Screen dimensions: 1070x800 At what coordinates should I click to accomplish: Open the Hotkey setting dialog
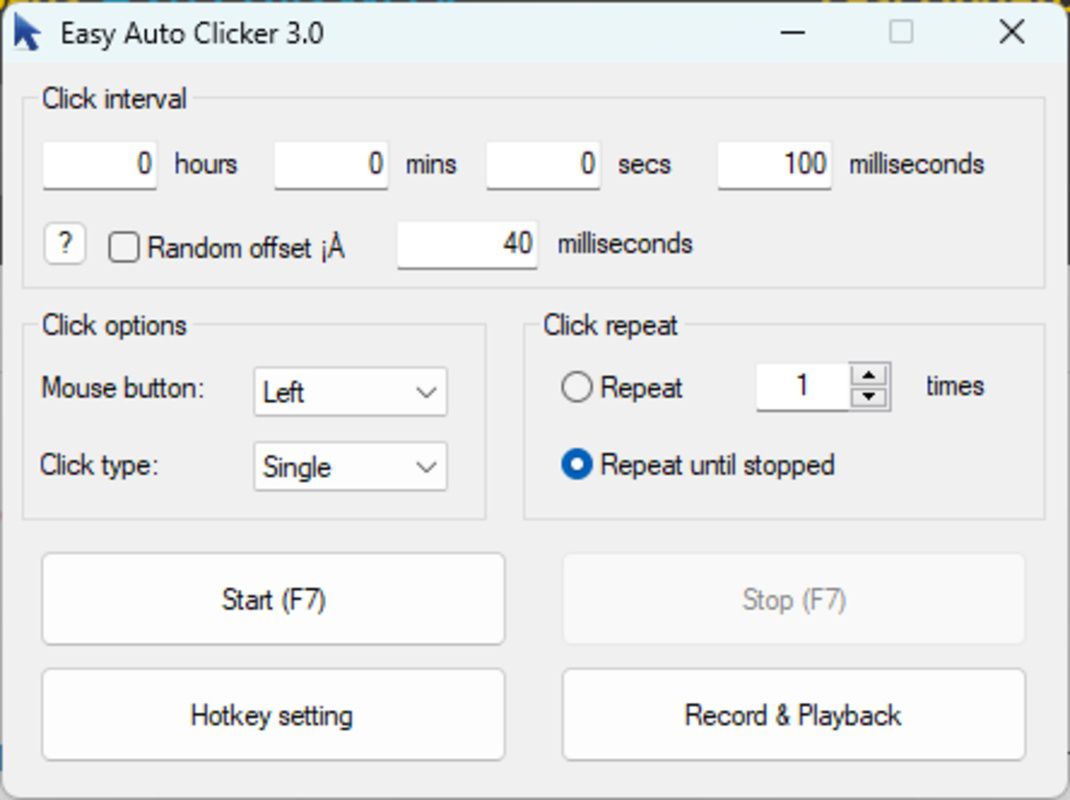pyautogui.click(x=273, y=714)
